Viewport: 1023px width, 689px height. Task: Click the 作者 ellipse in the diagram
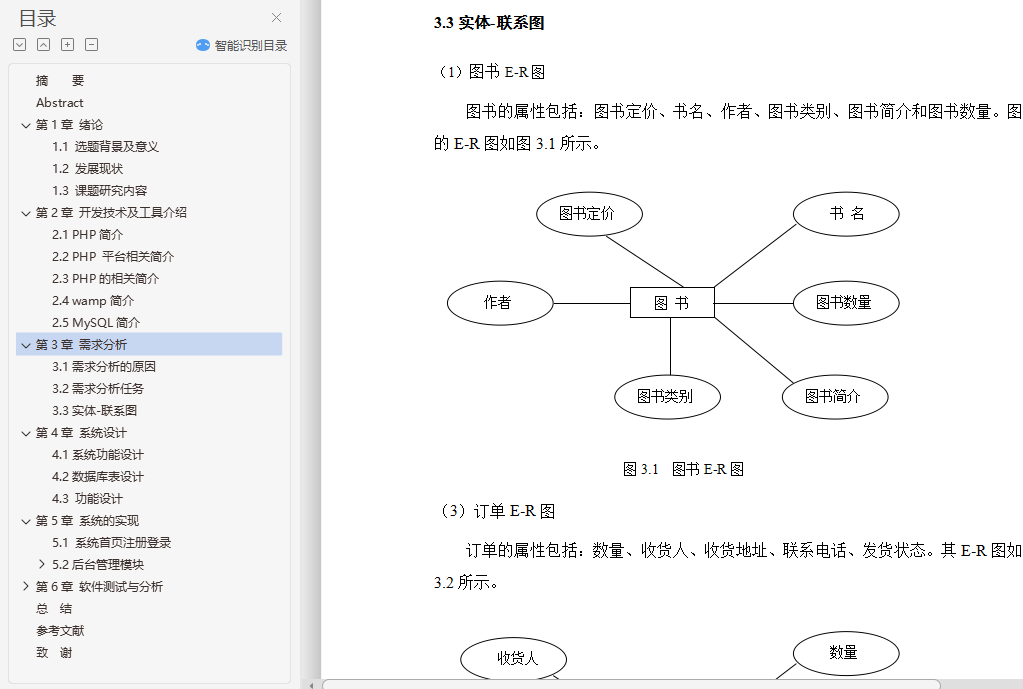(500, 303)
